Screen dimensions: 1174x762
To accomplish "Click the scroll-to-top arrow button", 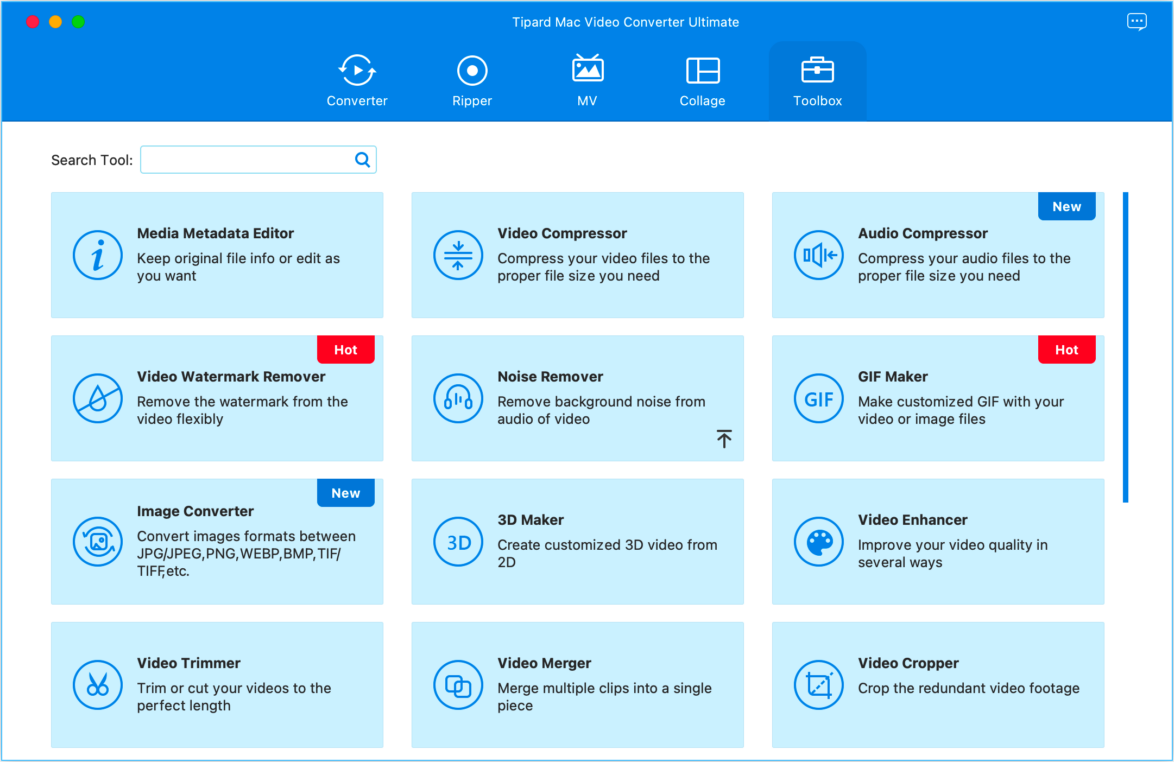I will (724, 439).
